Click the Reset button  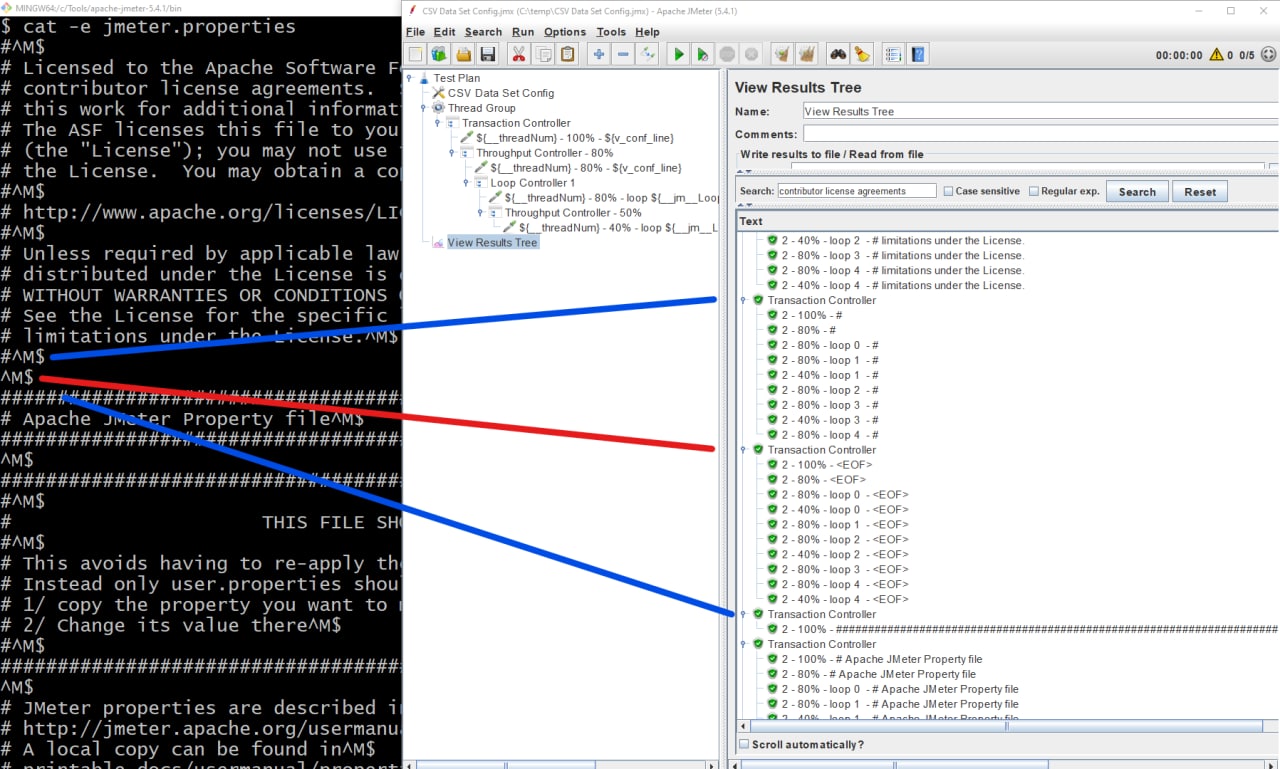(1200, 192)
